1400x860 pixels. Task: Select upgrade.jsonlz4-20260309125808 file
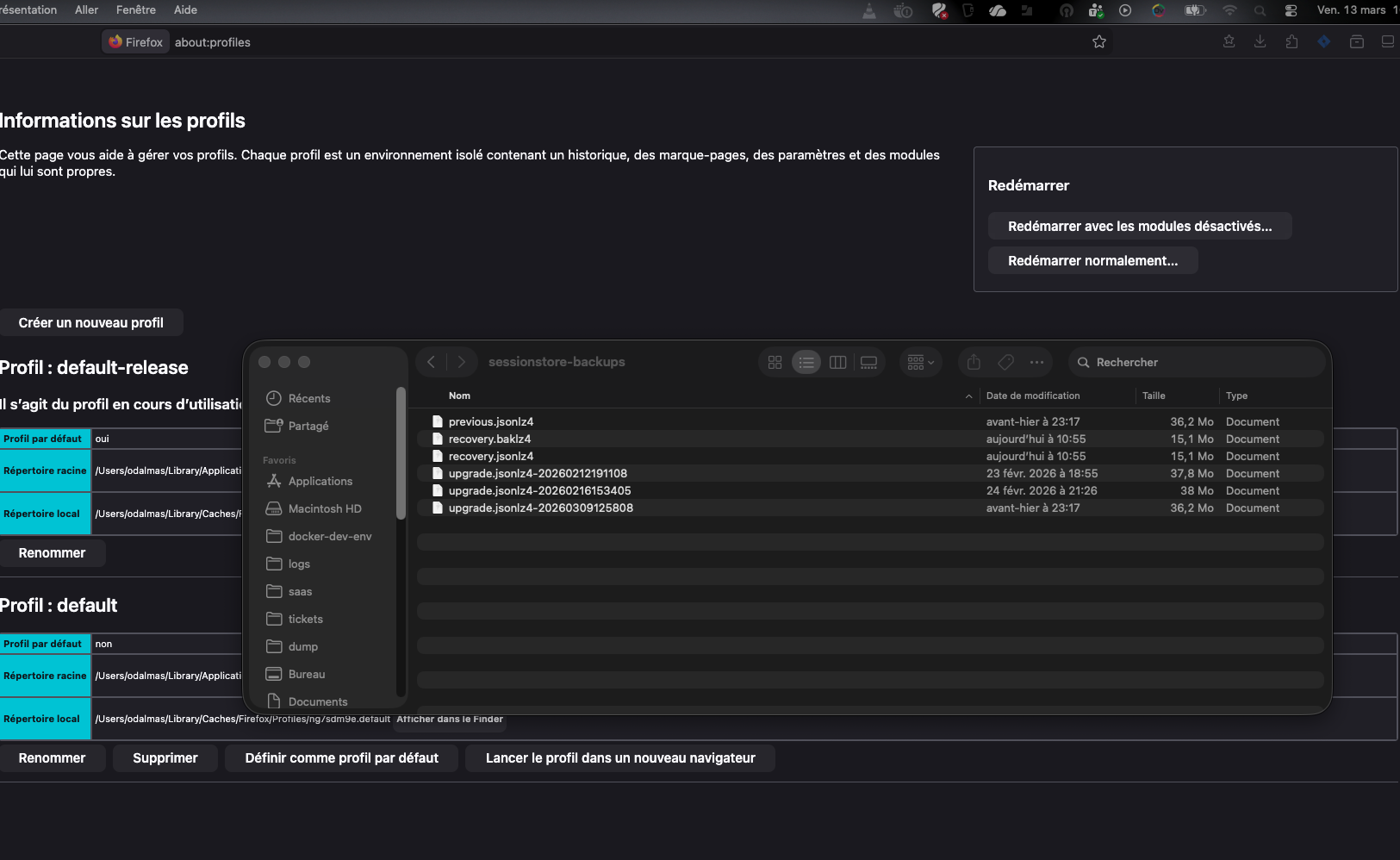(x=870, y=508)
